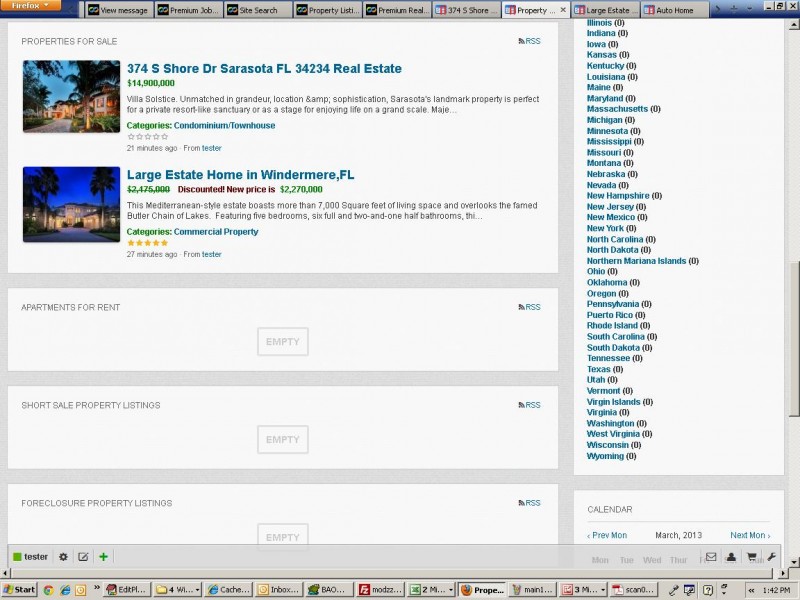Switch to the FileZilla modzz taskbar button
800x600 pixels.
click(380, 590)
